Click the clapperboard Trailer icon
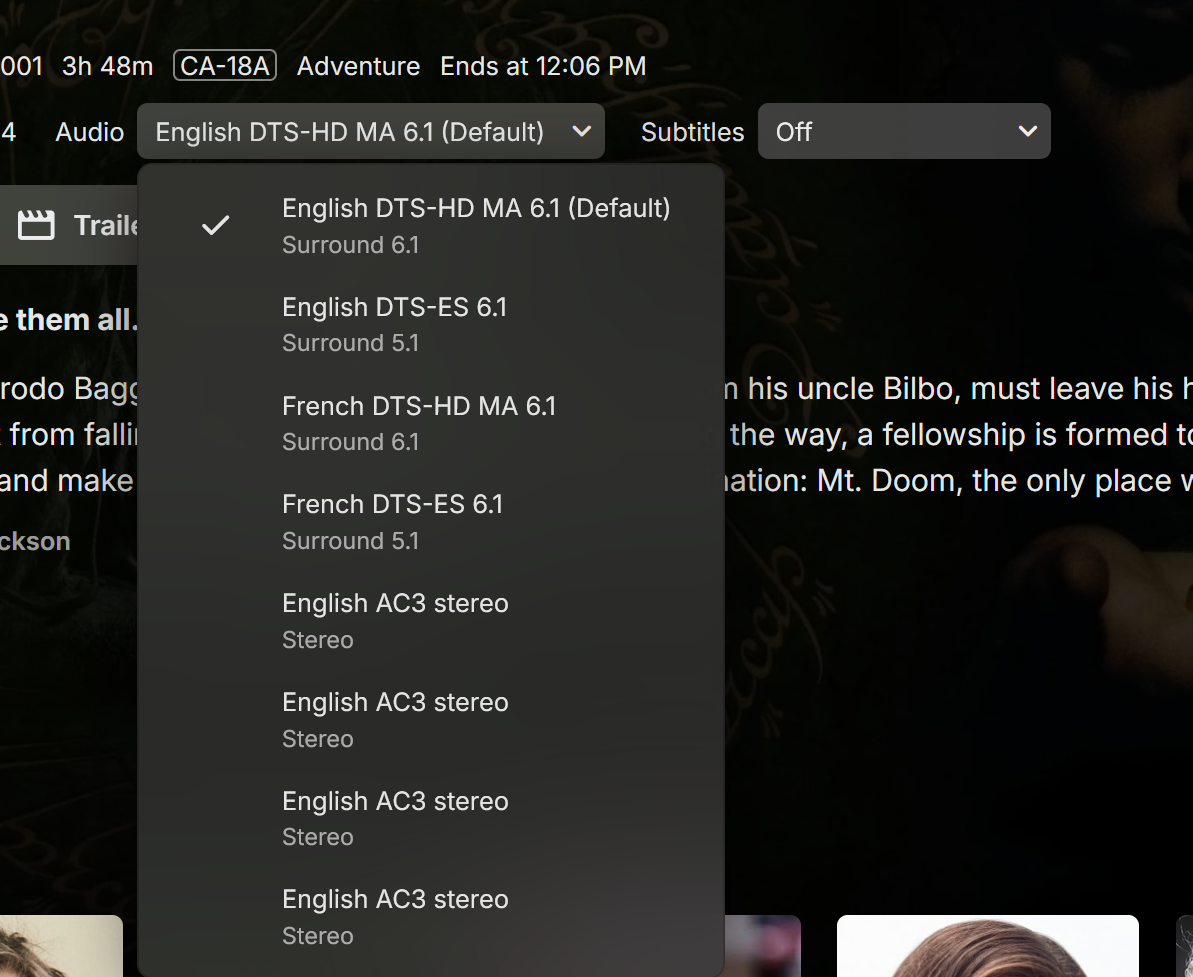Image resolution: width=1193 pixels, height=977 pixels. click(37, 225)
